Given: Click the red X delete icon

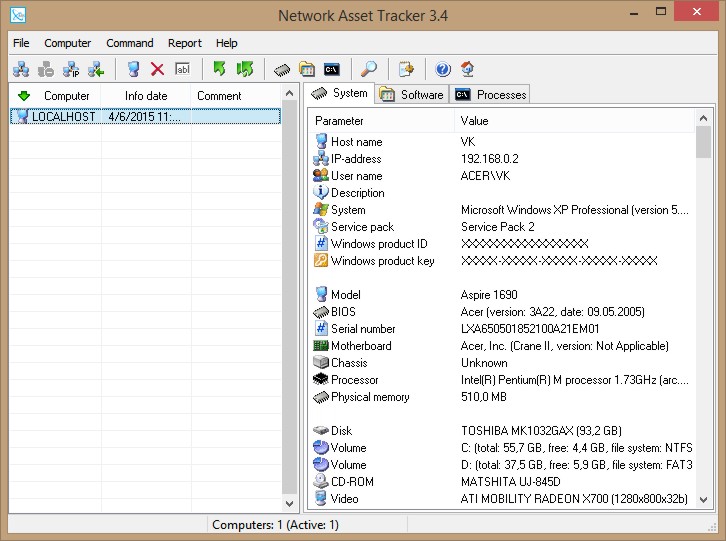Looking at the screenshot, I should pos(157,69).
